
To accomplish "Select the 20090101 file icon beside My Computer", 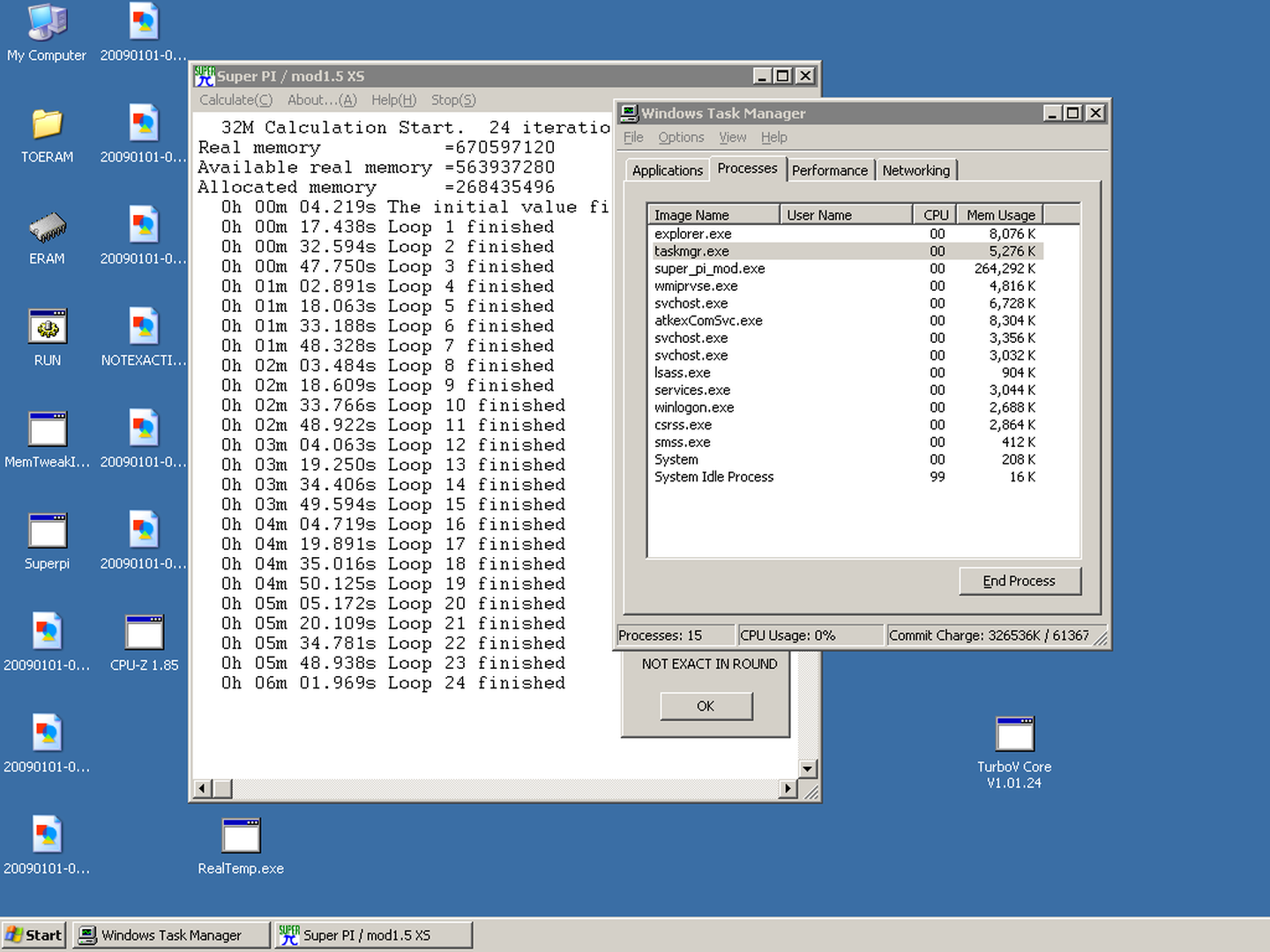I will pyautogui.click(x=144, y=33).
